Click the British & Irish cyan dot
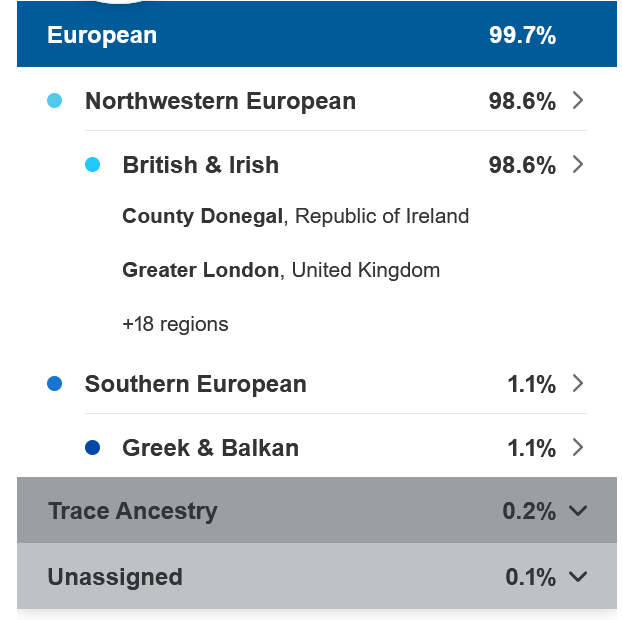The height and width of the screenshot is (620, 622). (93, 165)
